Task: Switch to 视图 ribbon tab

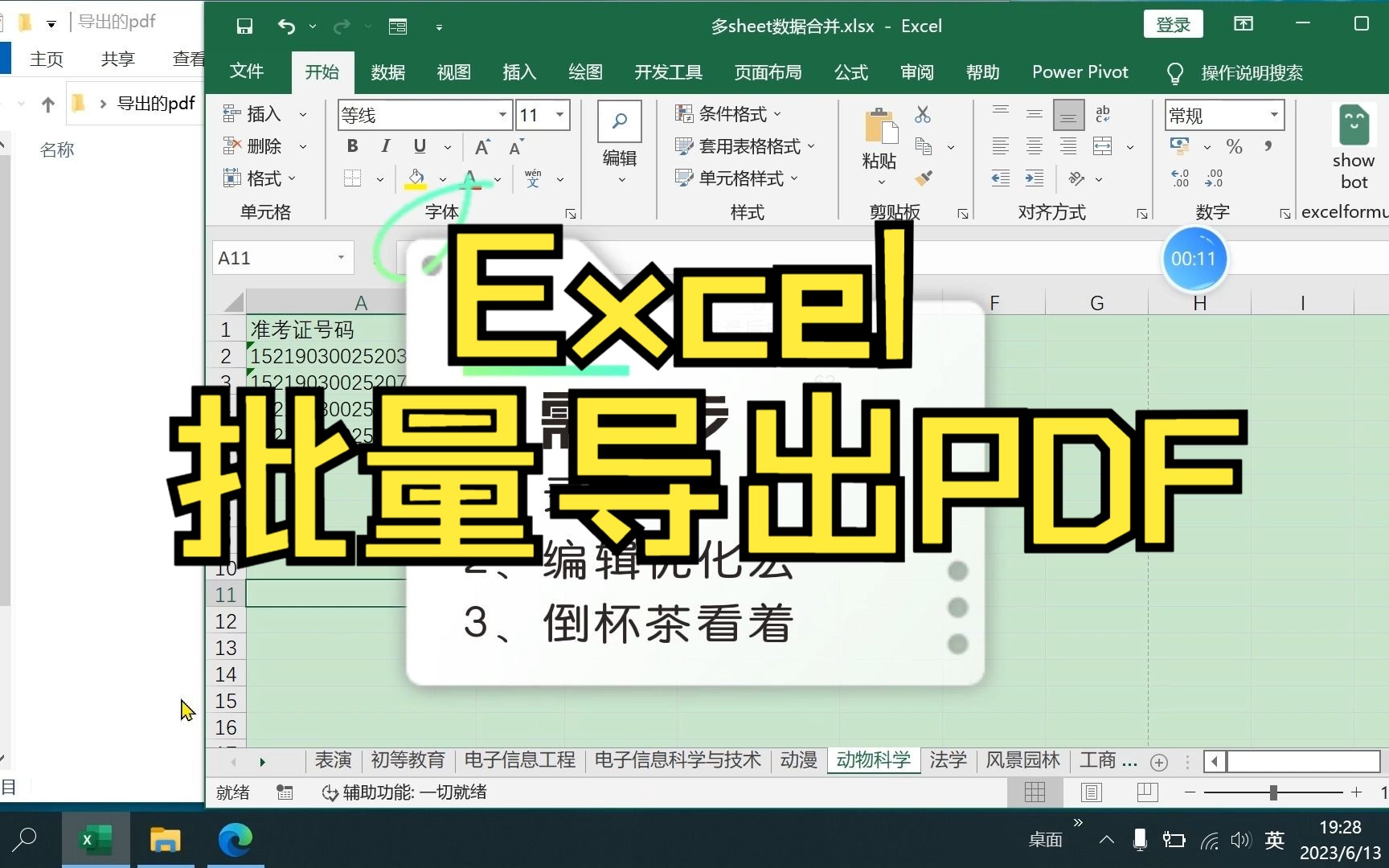Action: point(454,72)
